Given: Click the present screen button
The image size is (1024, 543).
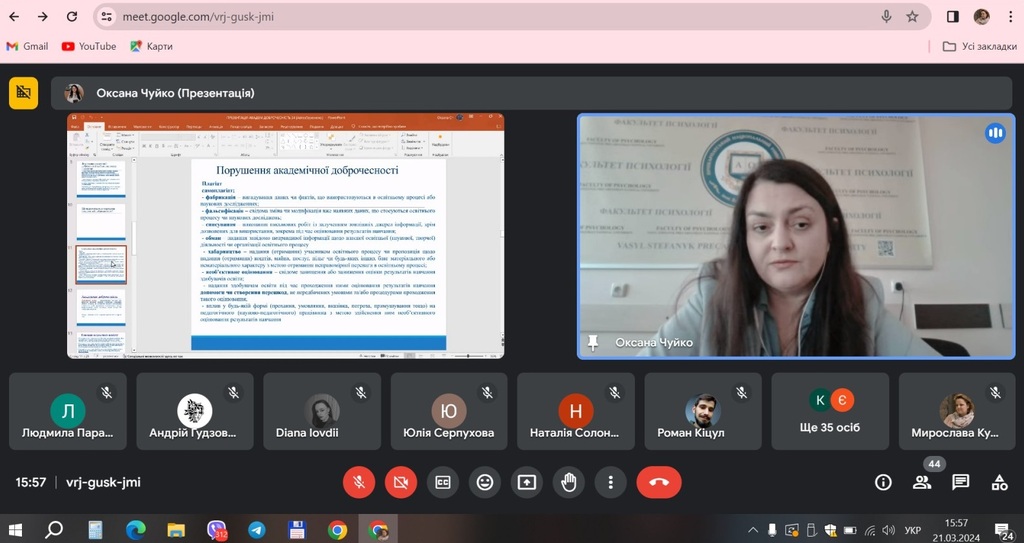Looking at the screenshot, I should [527, 482].
